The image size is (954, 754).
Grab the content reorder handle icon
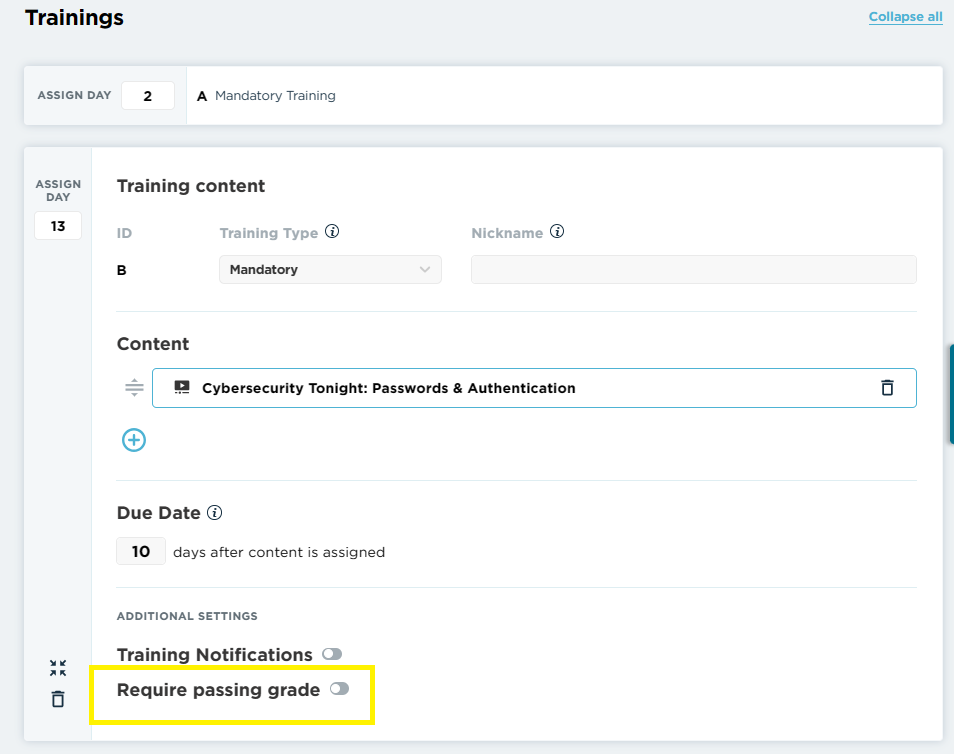pyautogui.click(x=134, y=387)
